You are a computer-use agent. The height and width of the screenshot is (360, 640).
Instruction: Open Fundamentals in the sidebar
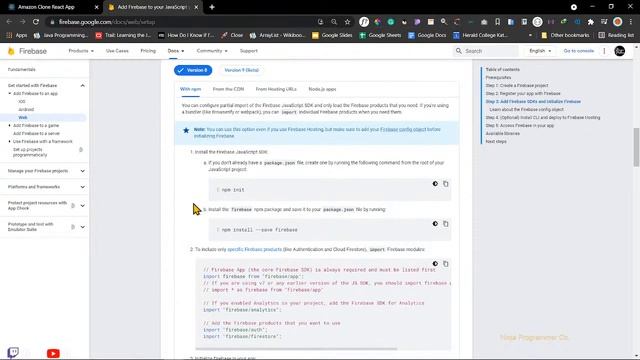22,69
